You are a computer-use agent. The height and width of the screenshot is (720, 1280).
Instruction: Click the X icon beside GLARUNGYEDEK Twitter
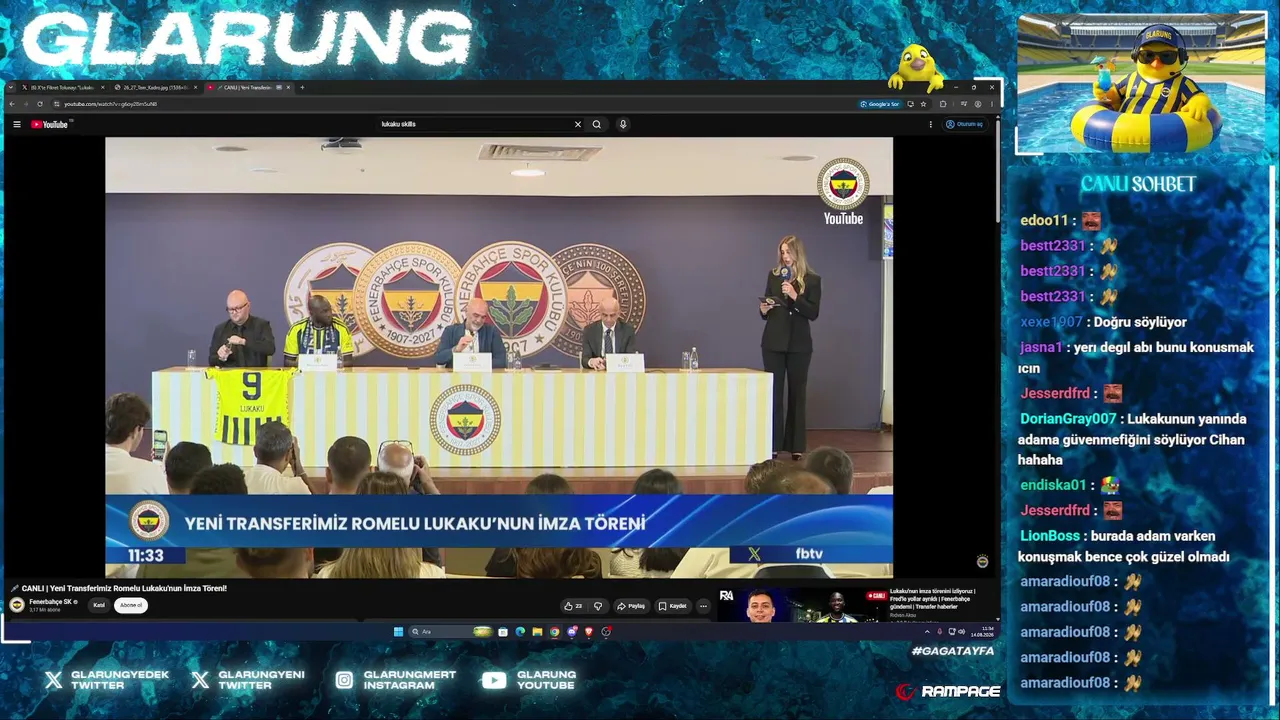tap(54, 680)
